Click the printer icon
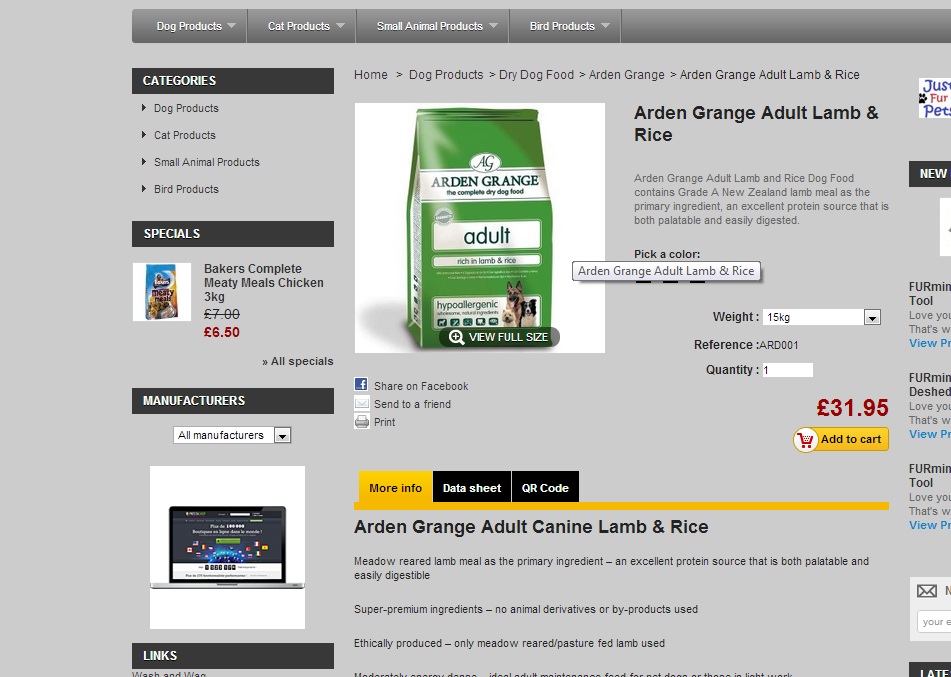 pyautogui.click(x=362, y=422)
